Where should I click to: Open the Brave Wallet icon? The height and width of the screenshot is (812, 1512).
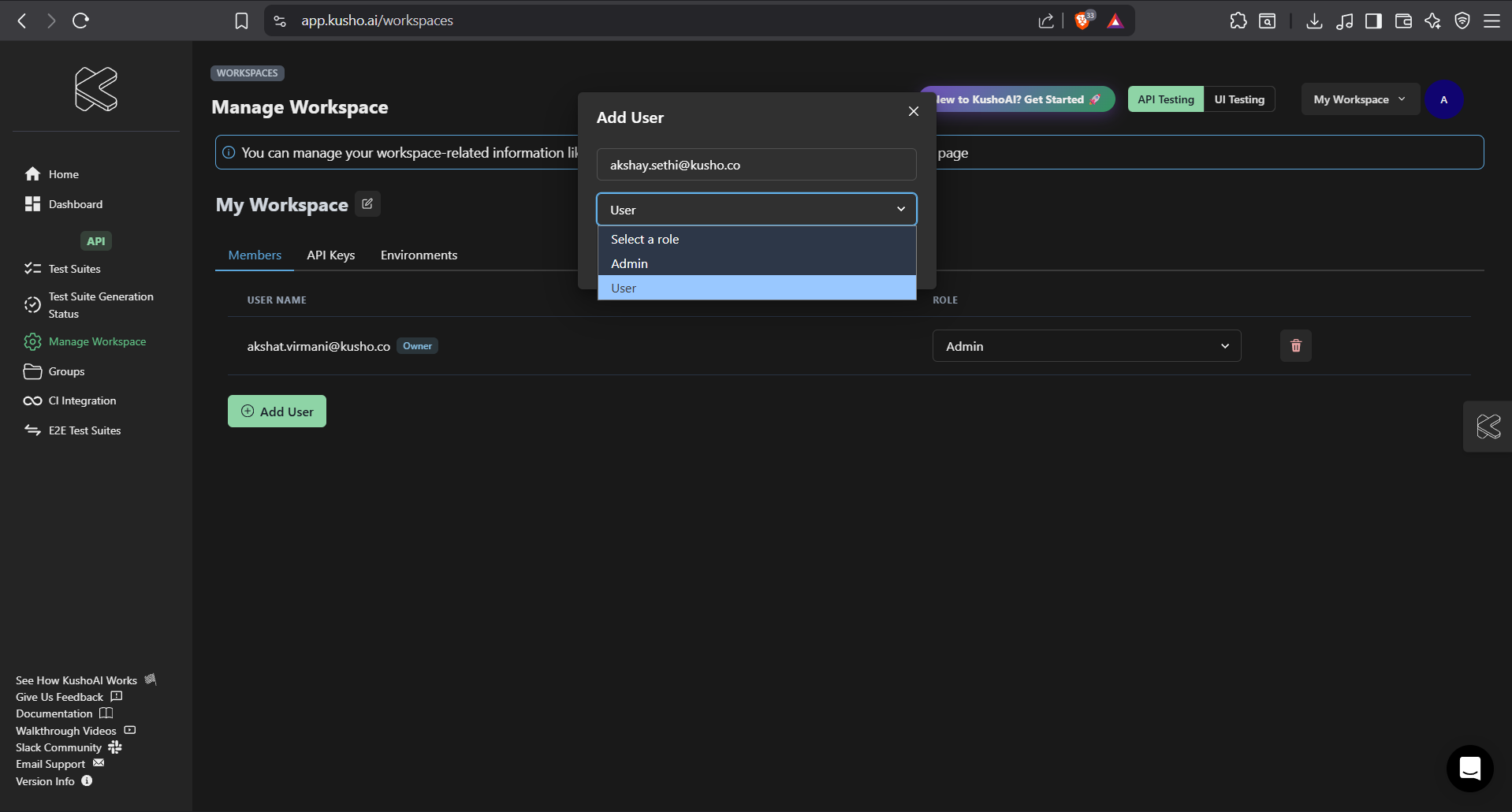(x=1403, y=20)
